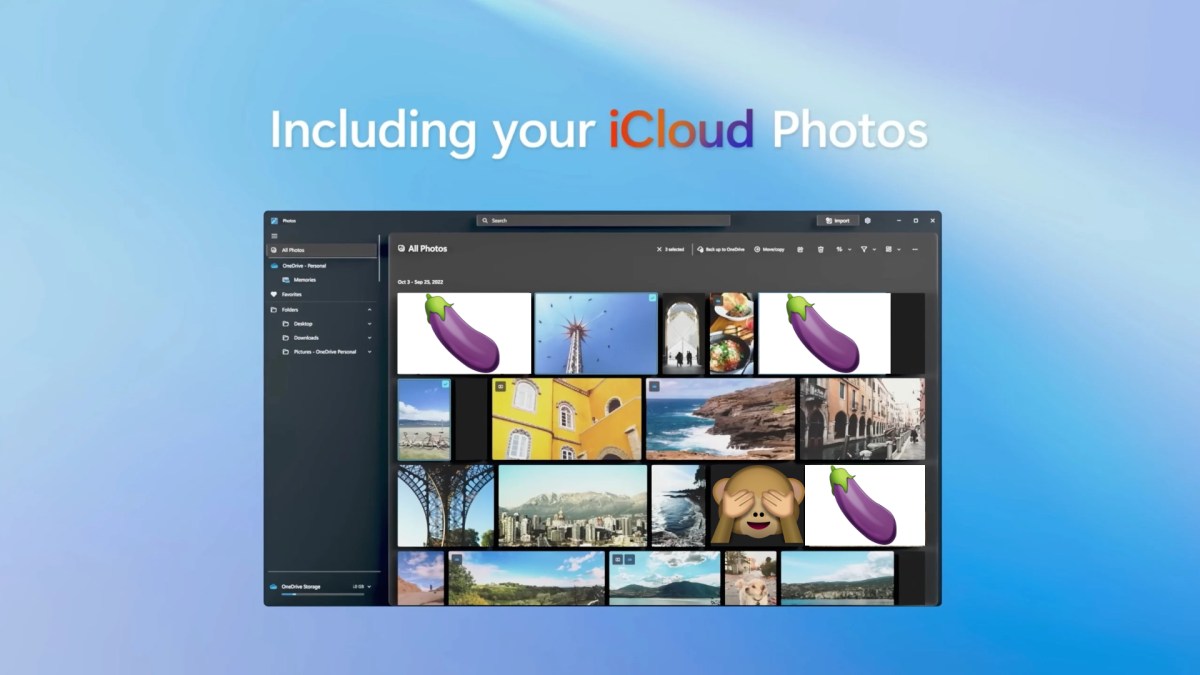Viewport: 1200px width, 675px height.
Task: Click the delete trash can icon
Action: click(820, 249)
